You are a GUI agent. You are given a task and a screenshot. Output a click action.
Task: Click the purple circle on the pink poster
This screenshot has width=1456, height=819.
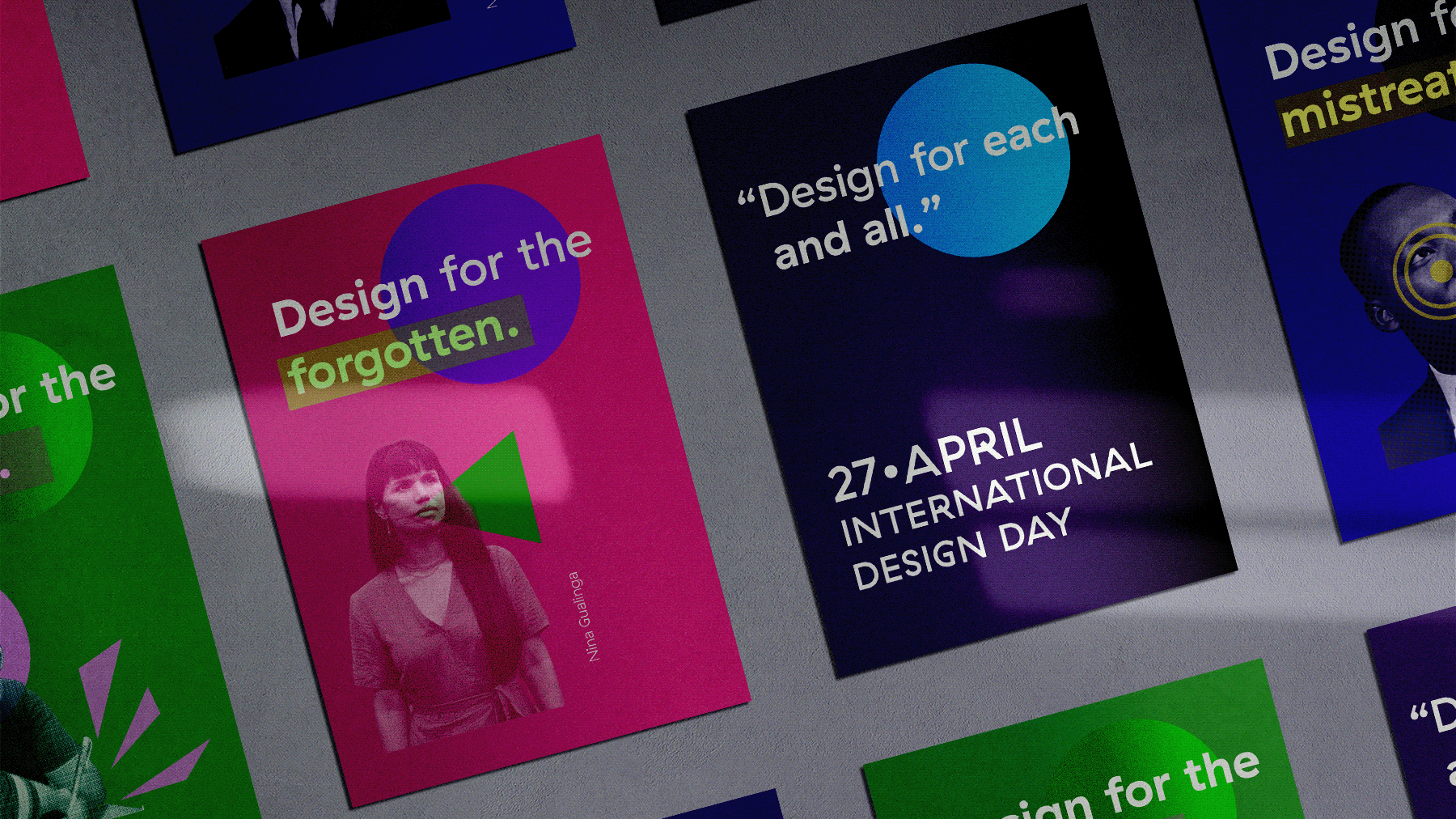pos(480,283)
